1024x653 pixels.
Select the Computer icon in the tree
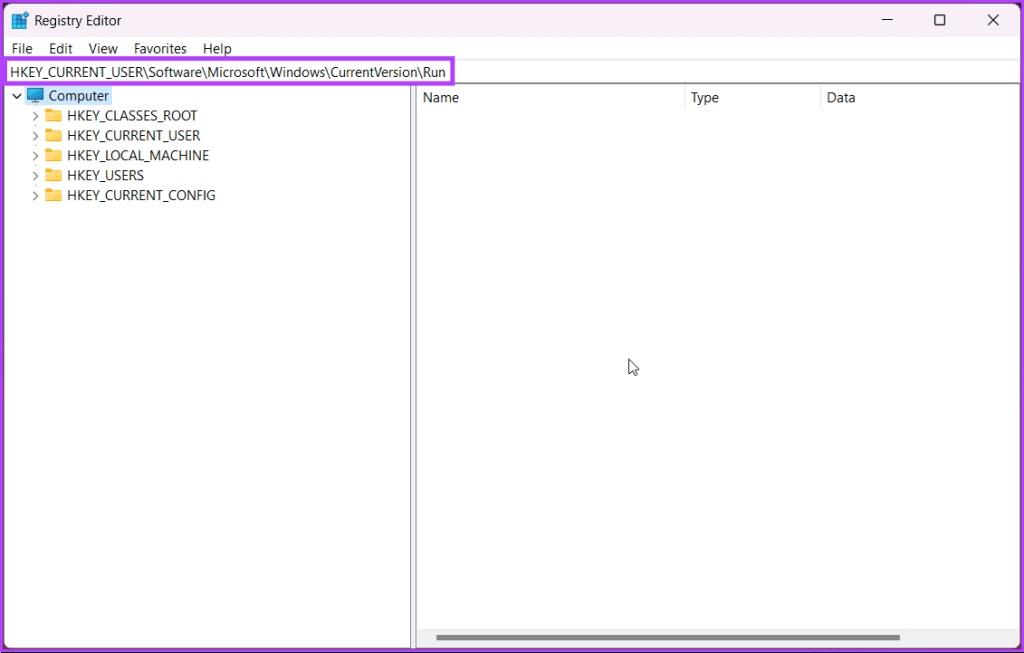pyautogui.click(x=36, y=96)
